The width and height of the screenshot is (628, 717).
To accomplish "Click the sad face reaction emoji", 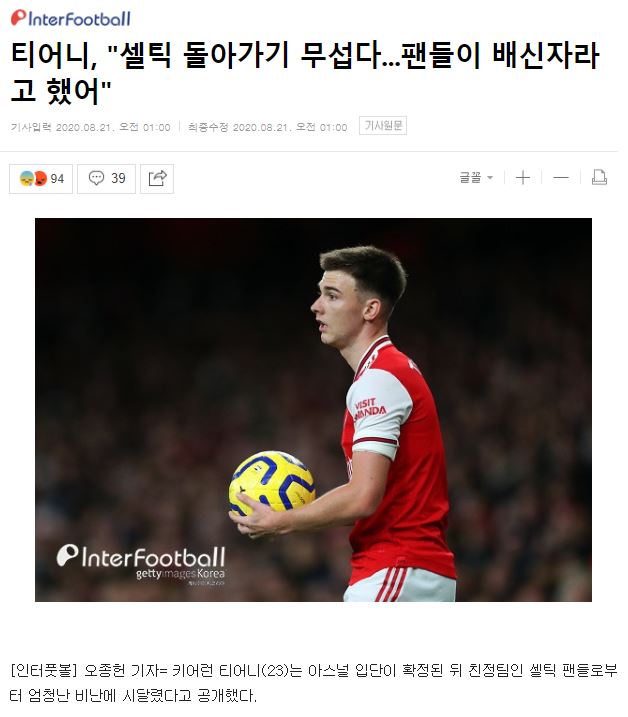I will click(x=27, y=178).
